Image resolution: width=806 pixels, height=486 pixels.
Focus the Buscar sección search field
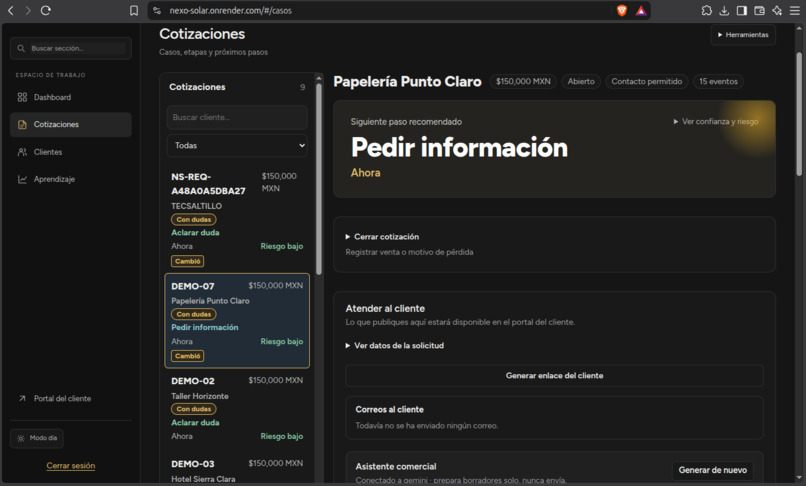(70, 48)
